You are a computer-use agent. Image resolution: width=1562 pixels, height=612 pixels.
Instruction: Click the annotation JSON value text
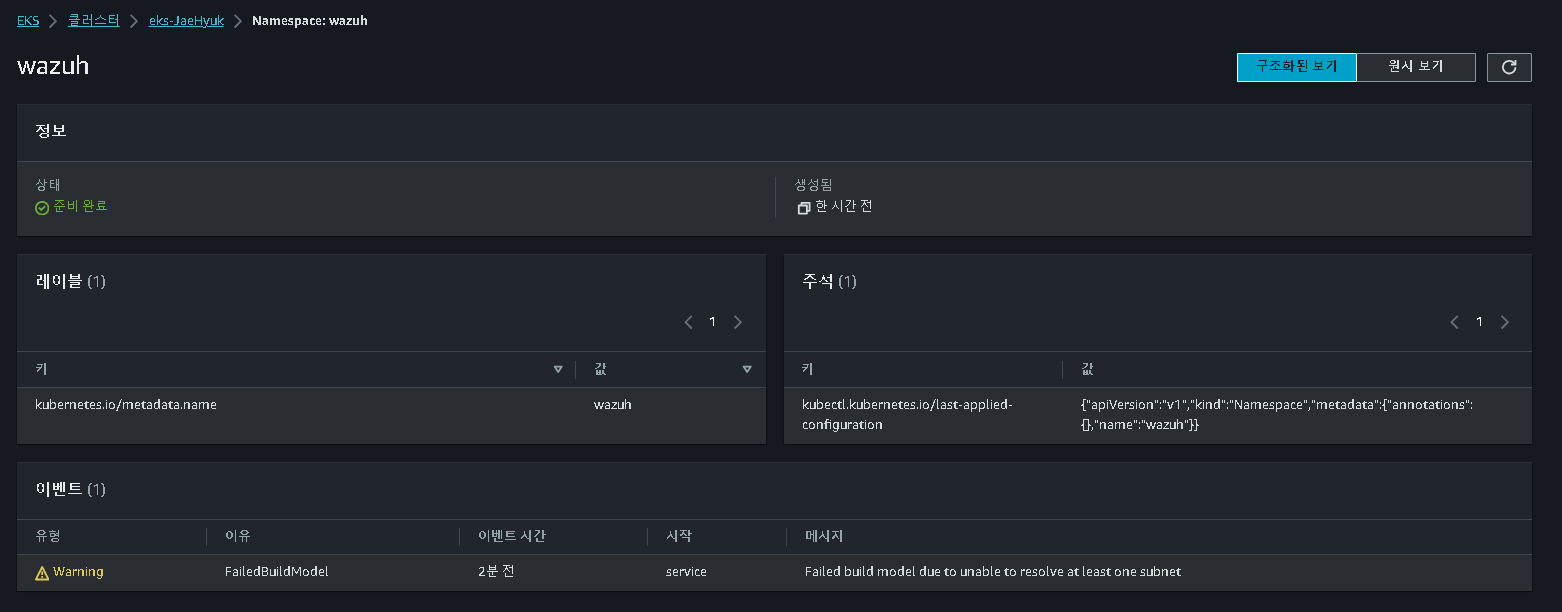[1277, 415]
